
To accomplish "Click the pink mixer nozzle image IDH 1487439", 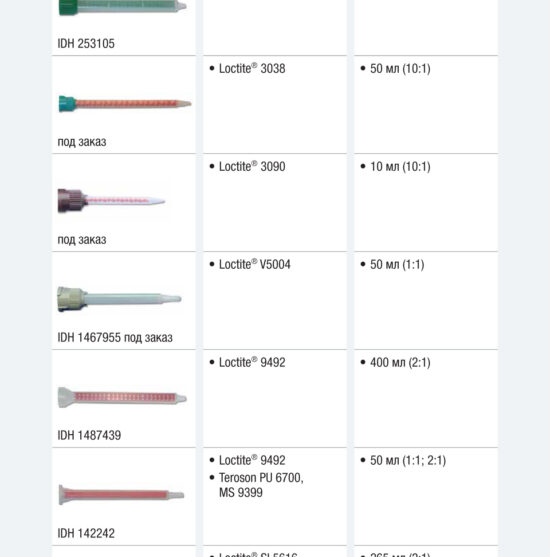I will (x=122, y=398).
